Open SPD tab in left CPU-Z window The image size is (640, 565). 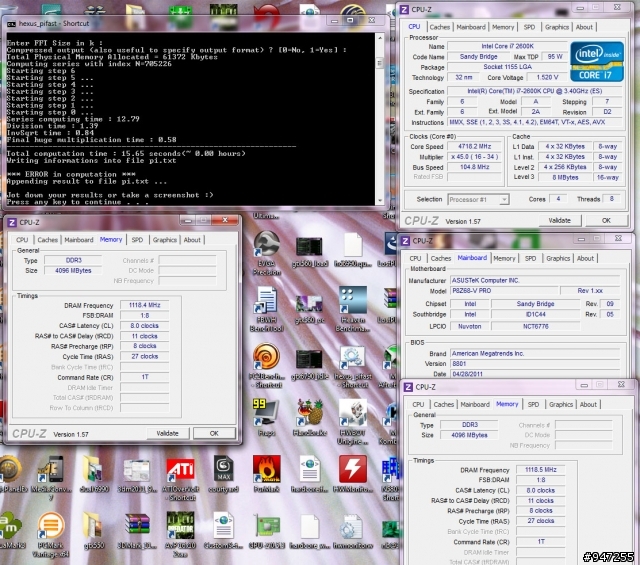point(137,240)
